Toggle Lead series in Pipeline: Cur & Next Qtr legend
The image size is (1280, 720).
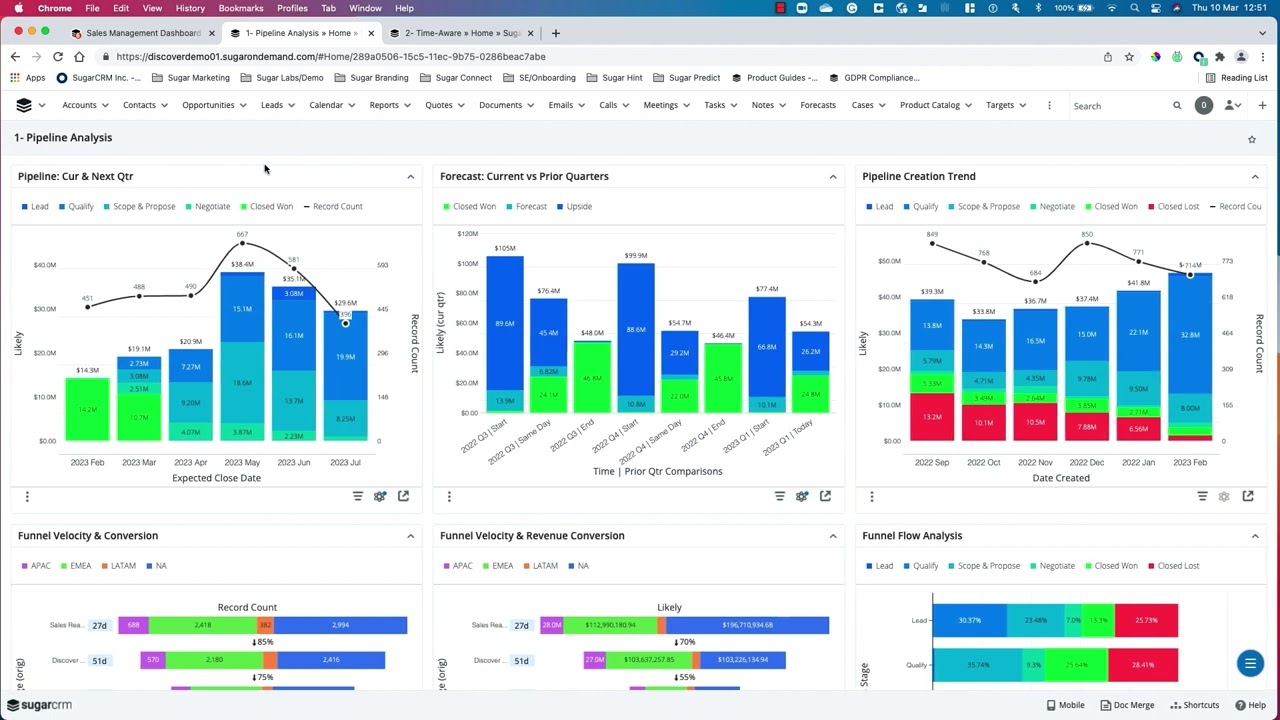pos(35,206)
